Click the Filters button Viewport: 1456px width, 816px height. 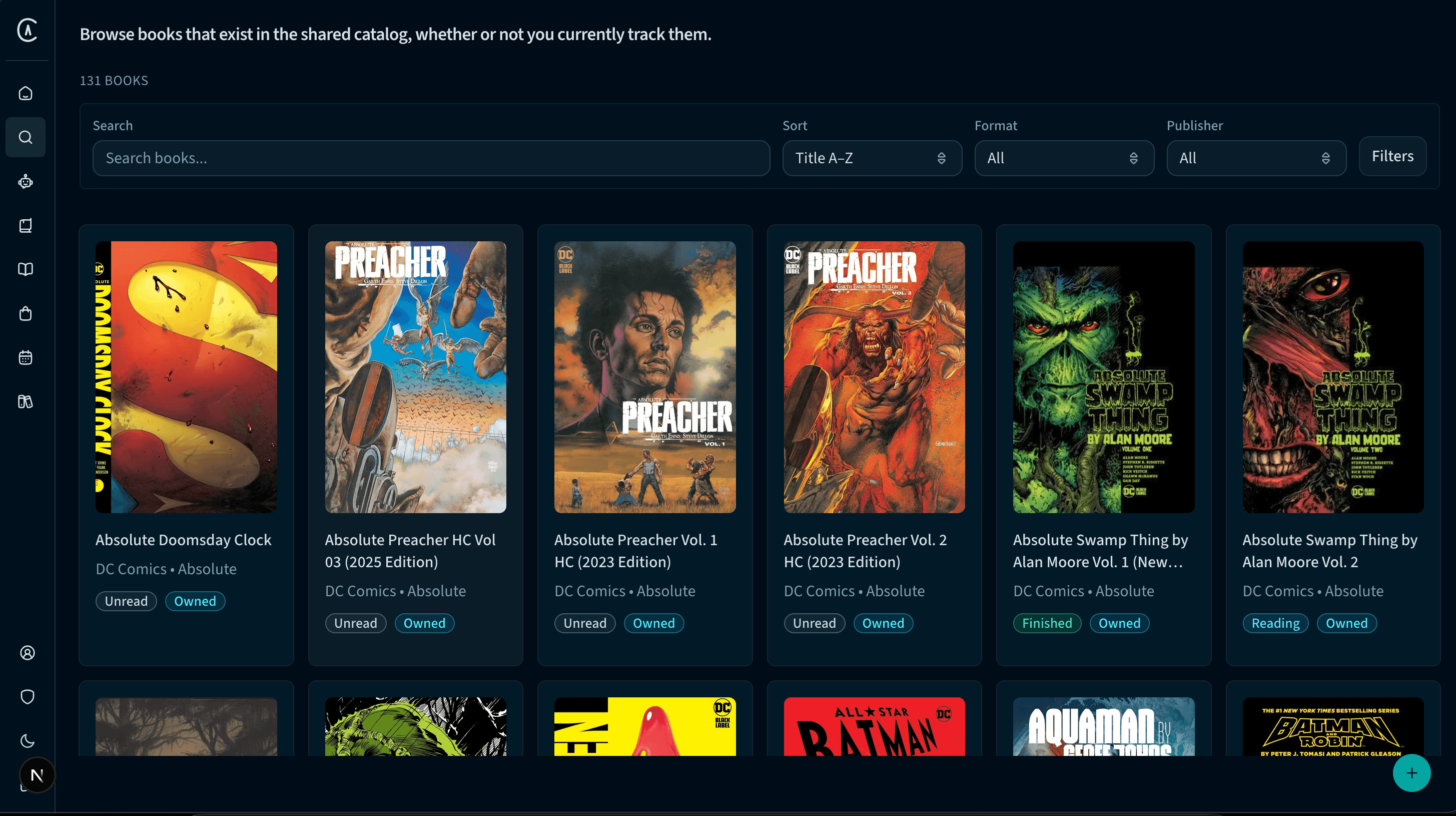pos(1392,156)
